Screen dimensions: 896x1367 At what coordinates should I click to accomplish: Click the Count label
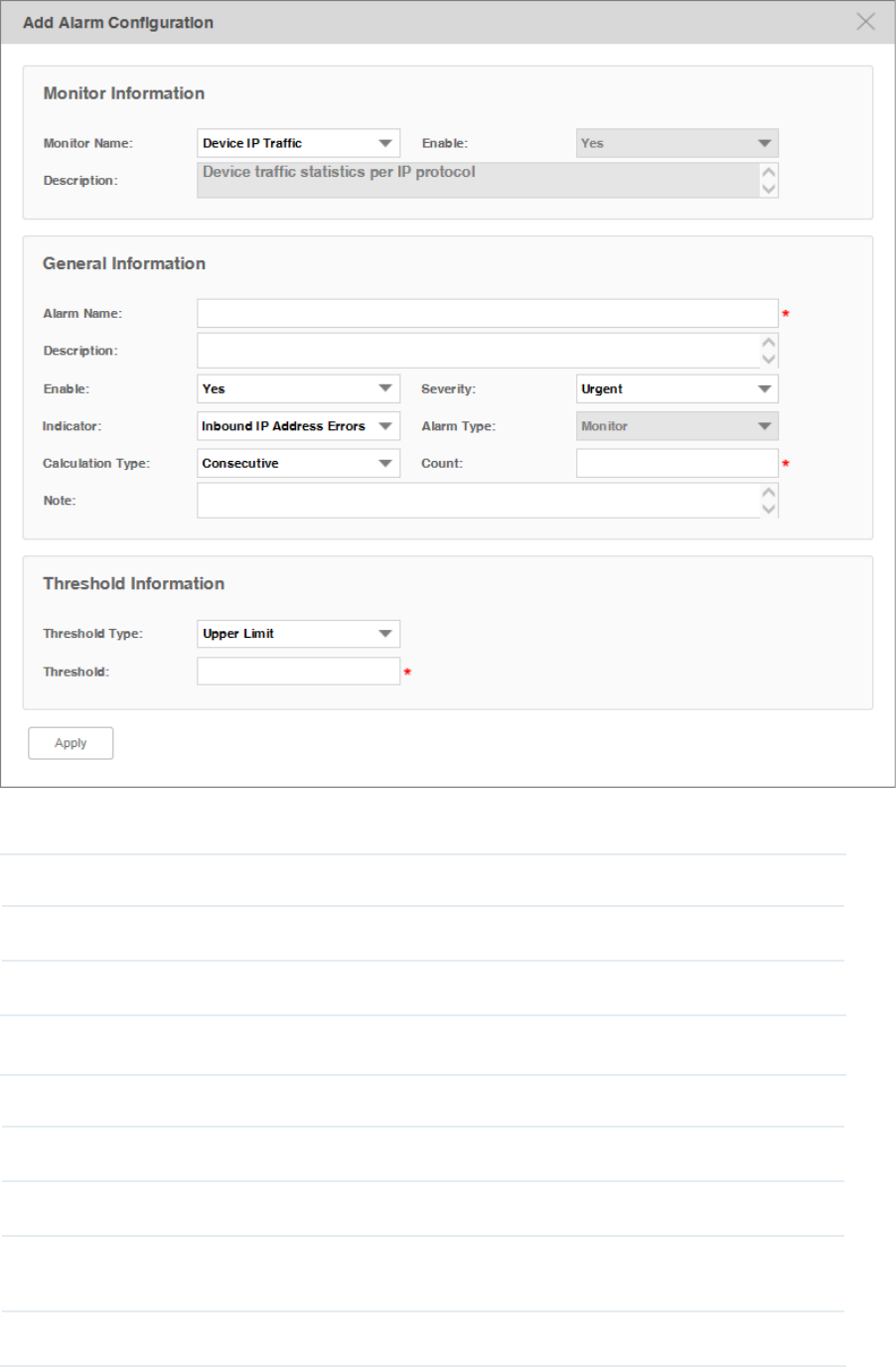pos(442,463)
